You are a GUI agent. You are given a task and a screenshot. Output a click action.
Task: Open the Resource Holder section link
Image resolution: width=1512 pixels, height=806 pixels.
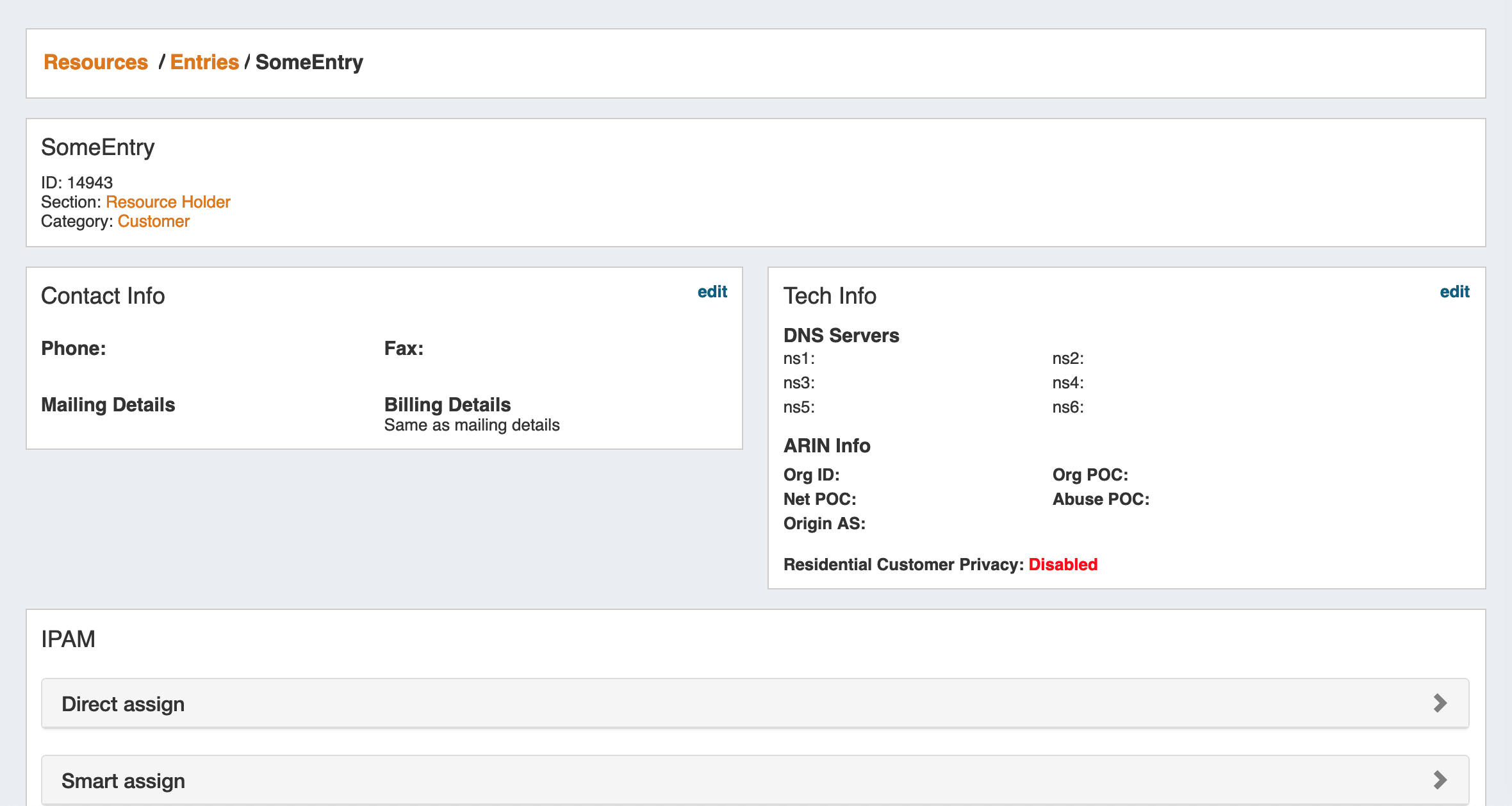[168, 202]
